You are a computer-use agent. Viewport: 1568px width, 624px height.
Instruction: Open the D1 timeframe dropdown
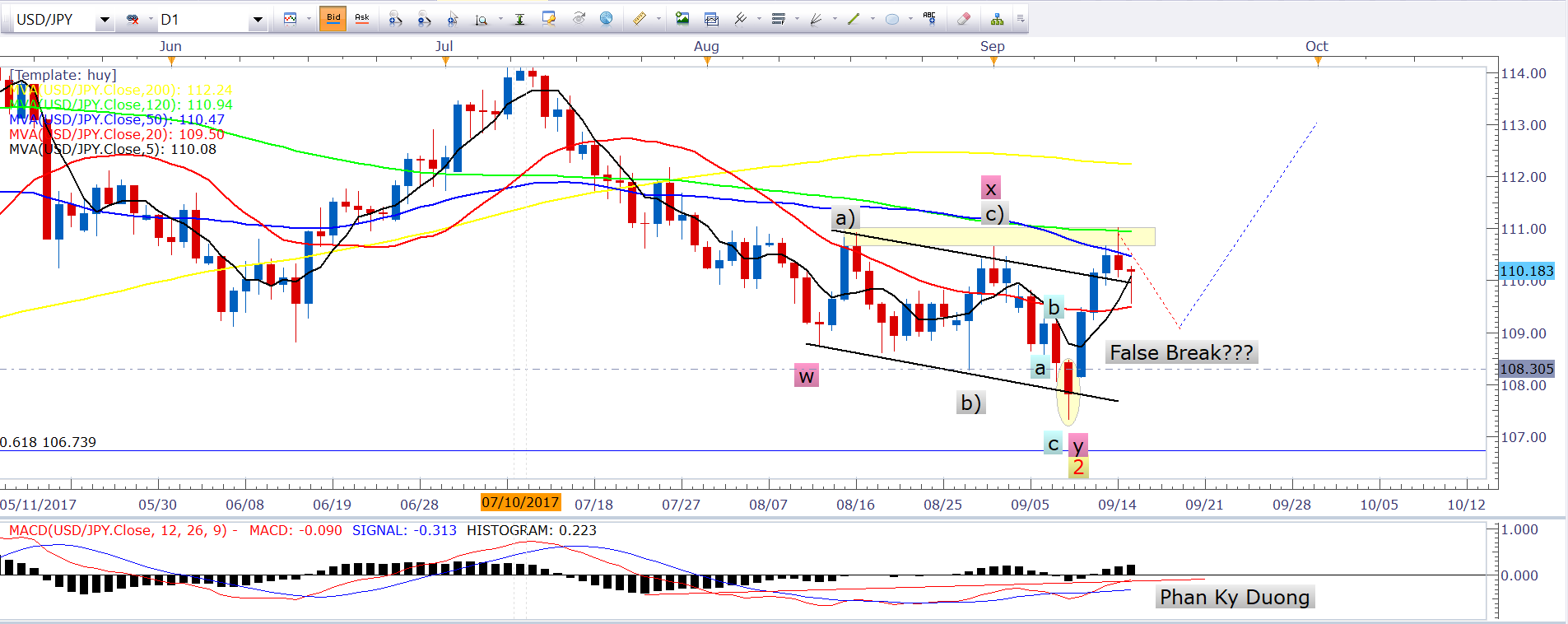(258, 20)
